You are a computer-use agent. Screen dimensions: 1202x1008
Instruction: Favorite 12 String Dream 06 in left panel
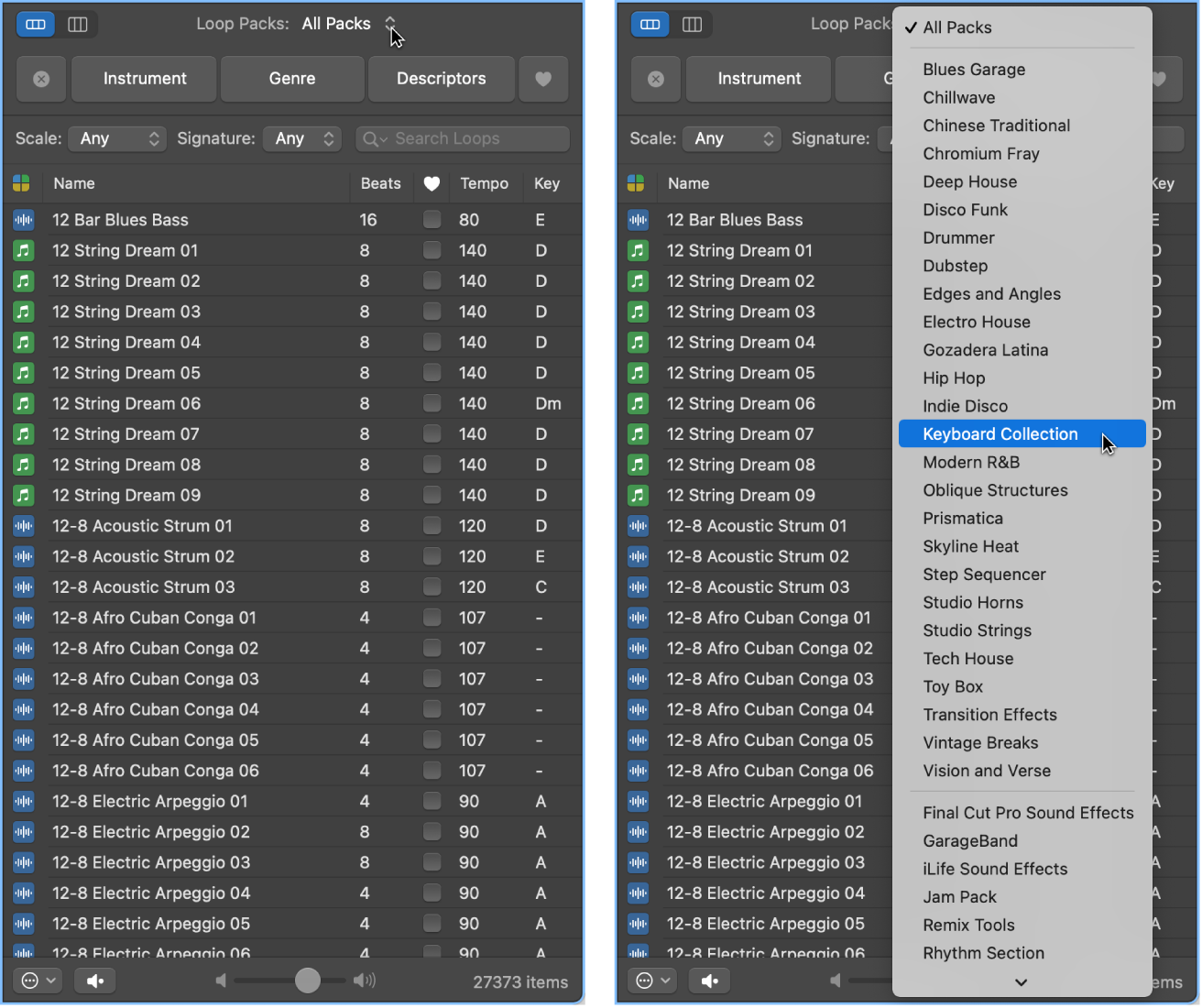pos(432,403)
